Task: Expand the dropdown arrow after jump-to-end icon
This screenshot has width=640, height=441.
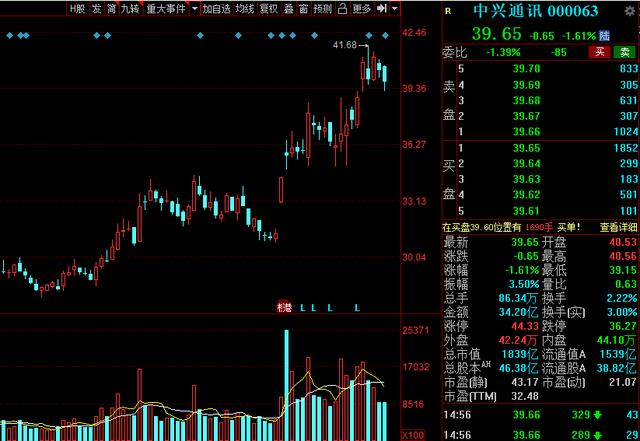Action: click(394, 9)
